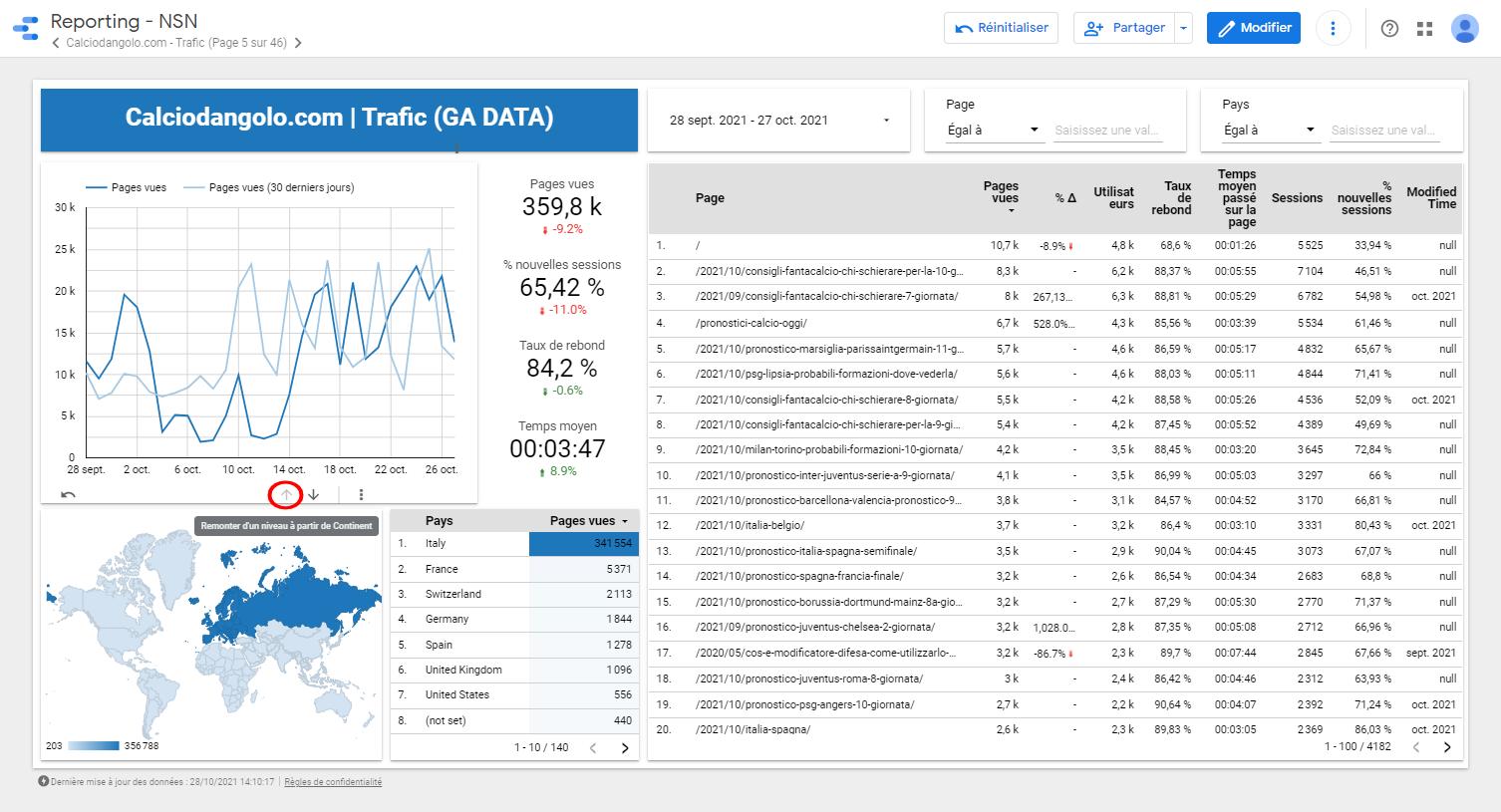Click the undo arrow below the chart

tap(68, 494)
